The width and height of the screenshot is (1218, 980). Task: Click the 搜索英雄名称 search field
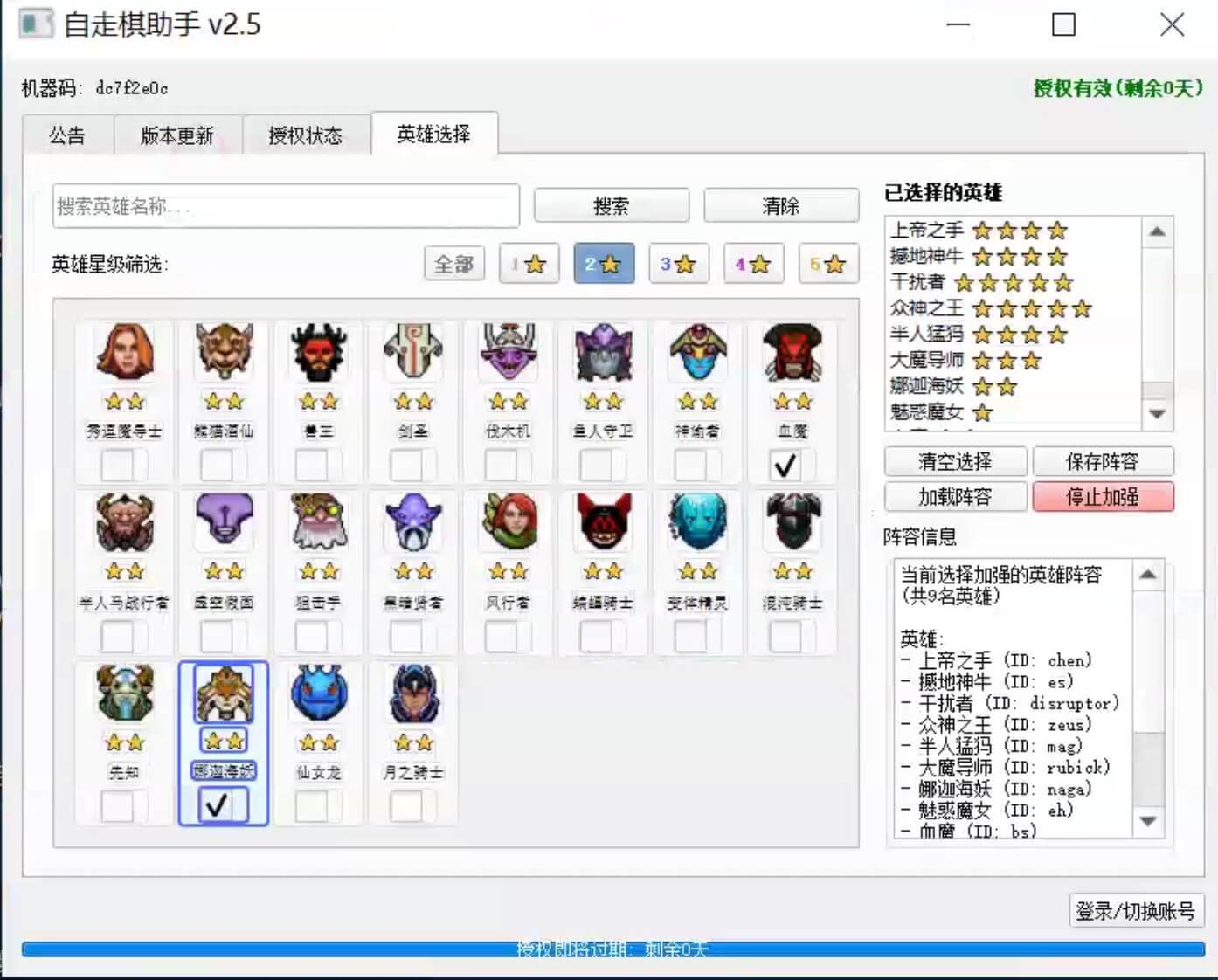tap(286, 206)
